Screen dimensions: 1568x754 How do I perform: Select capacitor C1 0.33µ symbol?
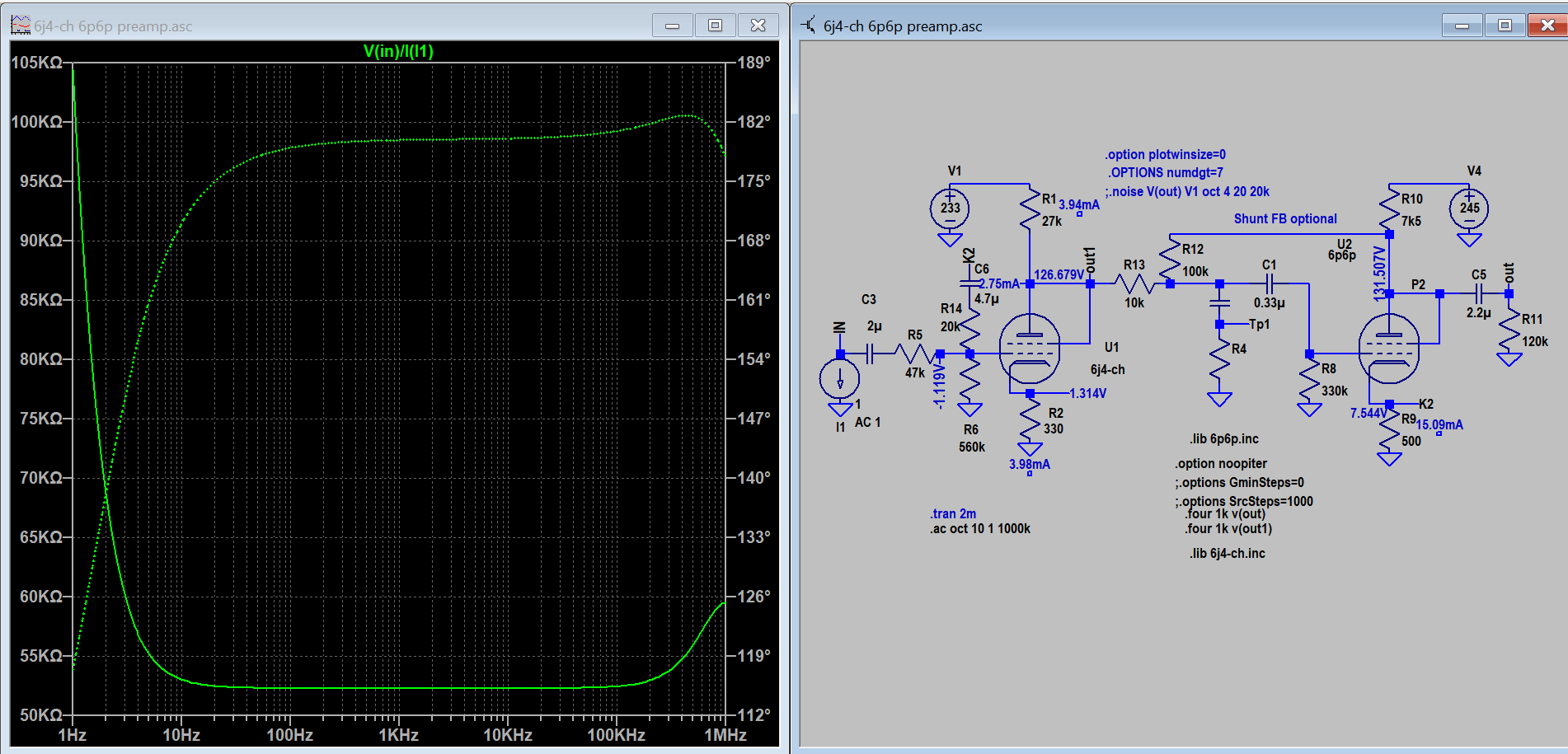click(1270, 284)
